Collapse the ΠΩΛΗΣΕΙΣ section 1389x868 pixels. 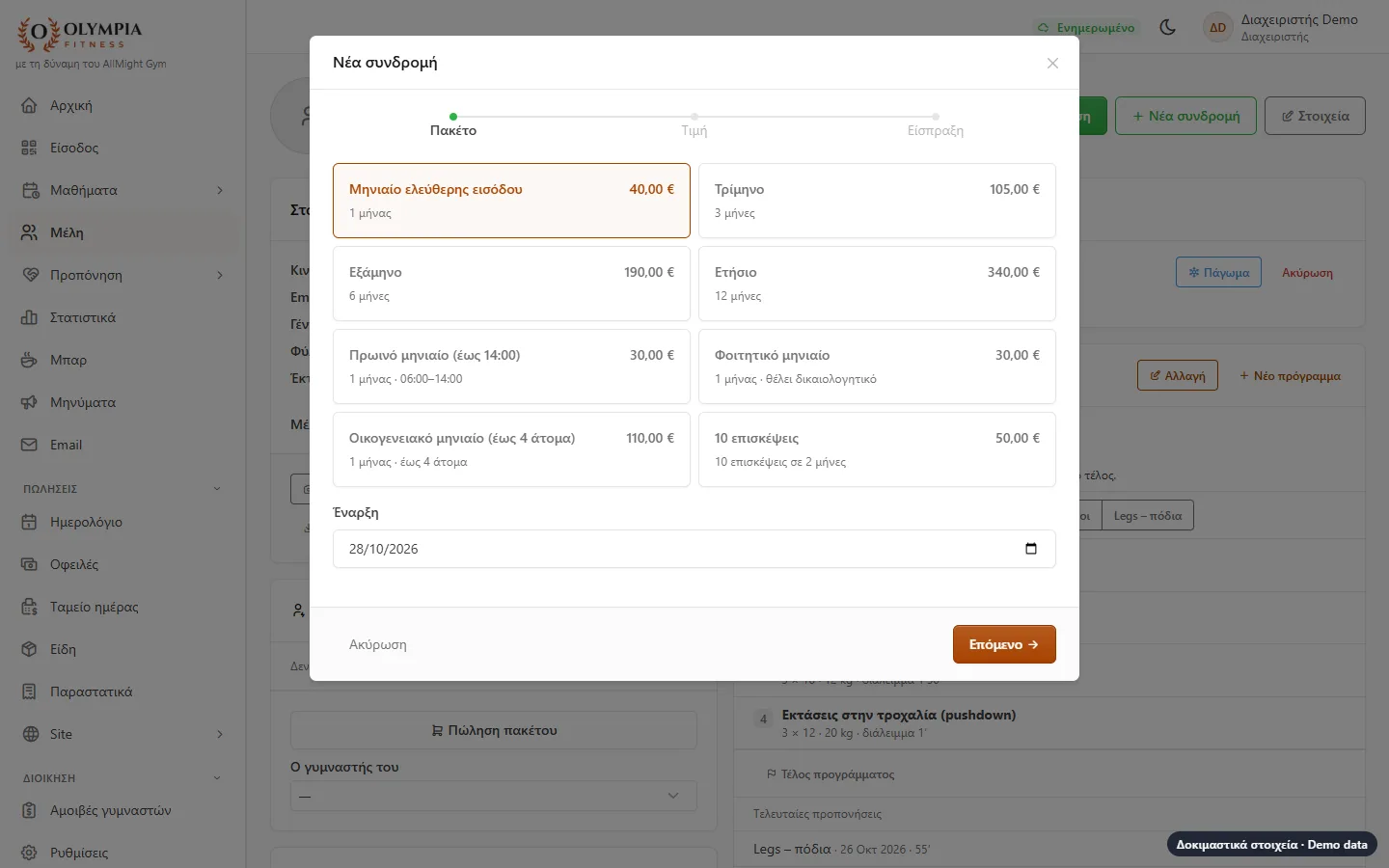point(217,489)
